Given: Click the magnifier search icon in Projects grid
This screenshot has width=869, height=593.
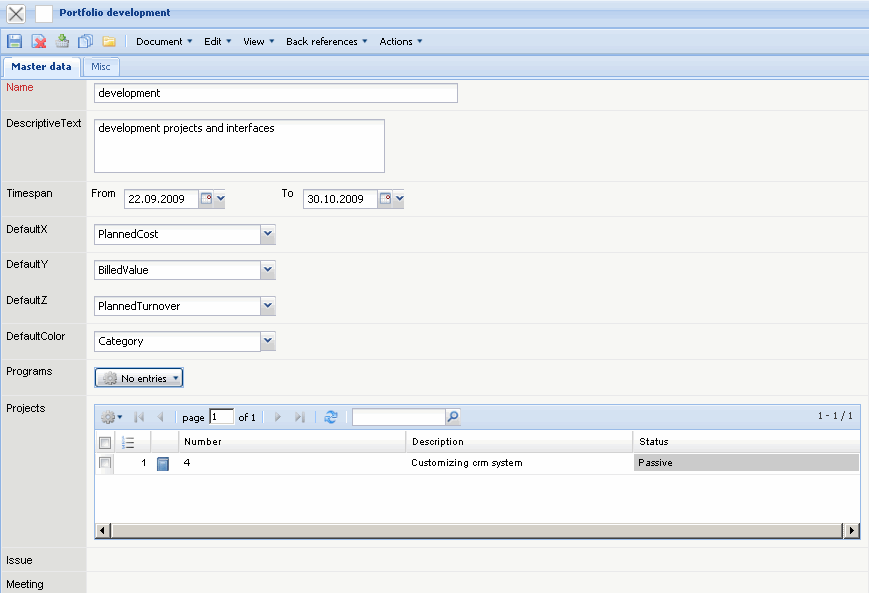Looking at the screenshot, I should coord(453,417).
